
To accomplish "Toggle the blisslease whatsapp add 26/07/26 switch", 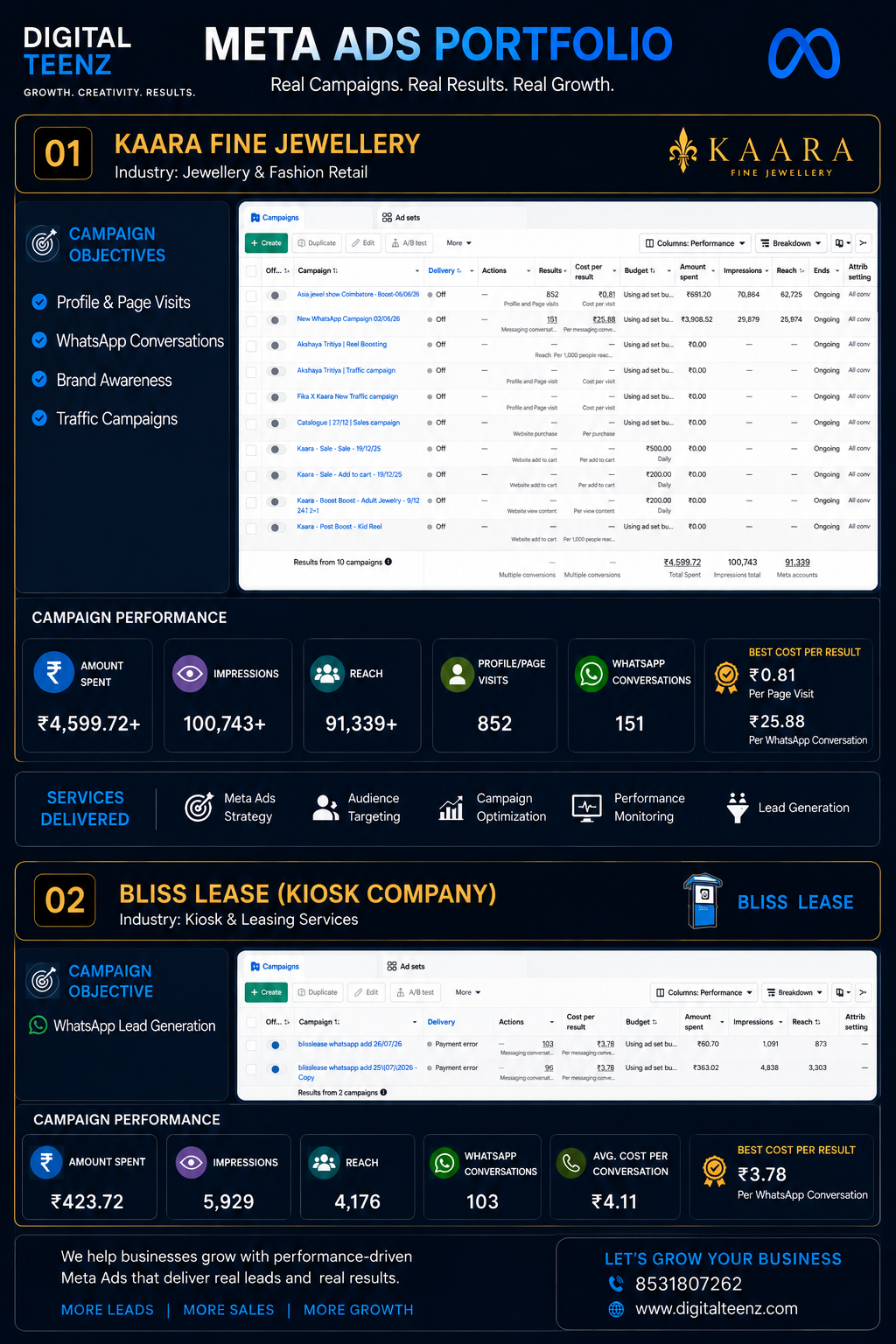I will 276,1045.
